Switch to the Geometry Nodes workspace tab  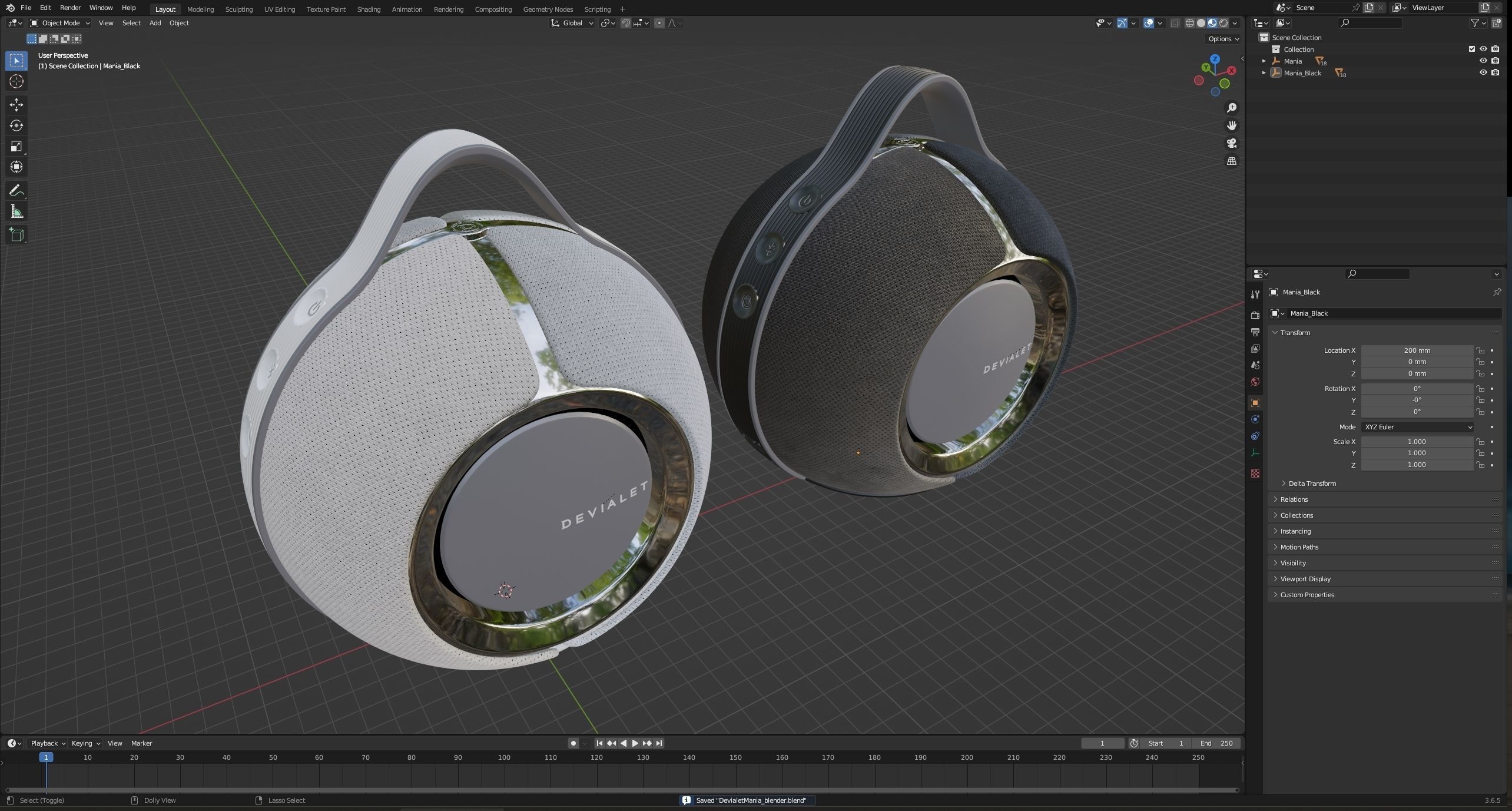pyautogui.click(x=548, y=9)
